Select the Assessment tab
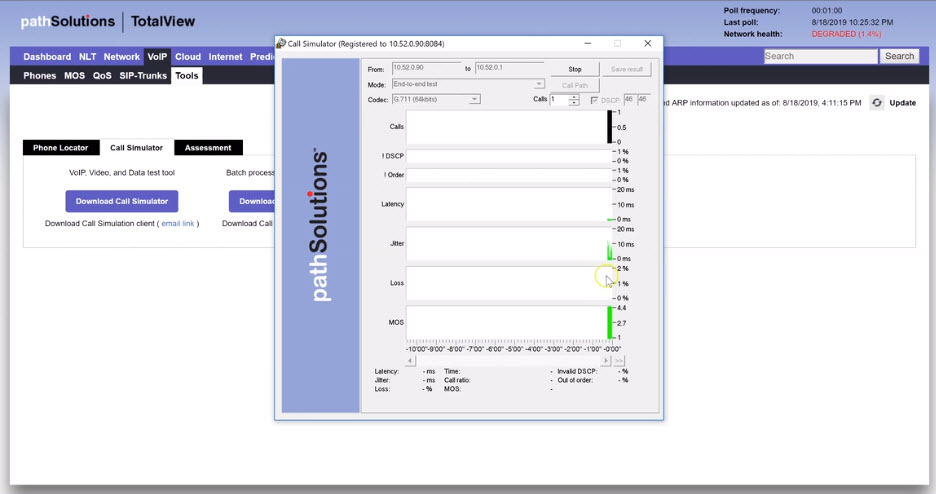The image size is (936, 494). (x=208, y=148)
